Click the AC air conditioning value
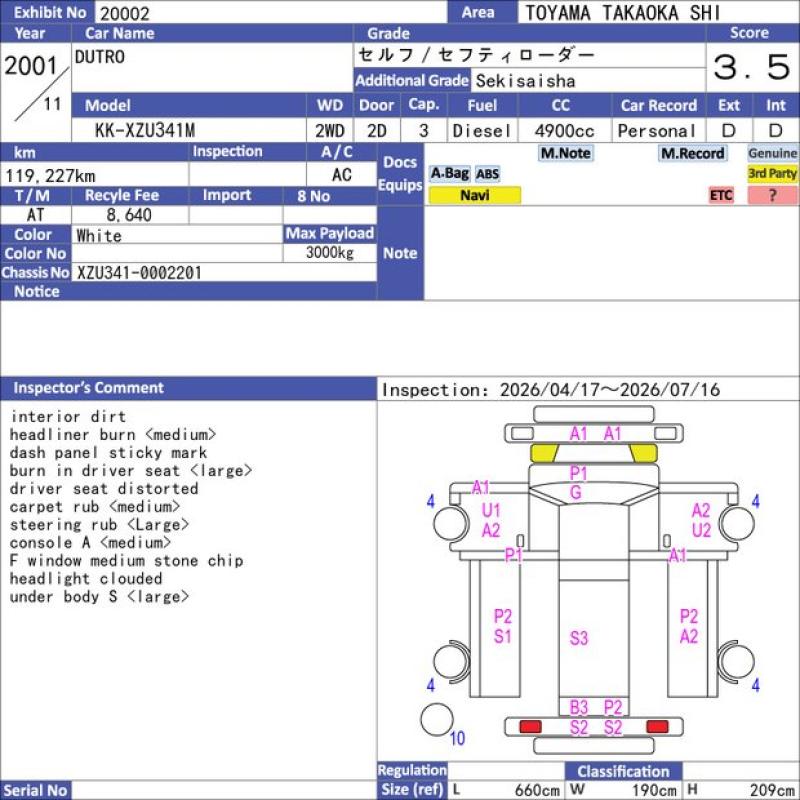 tap(342, 175)
